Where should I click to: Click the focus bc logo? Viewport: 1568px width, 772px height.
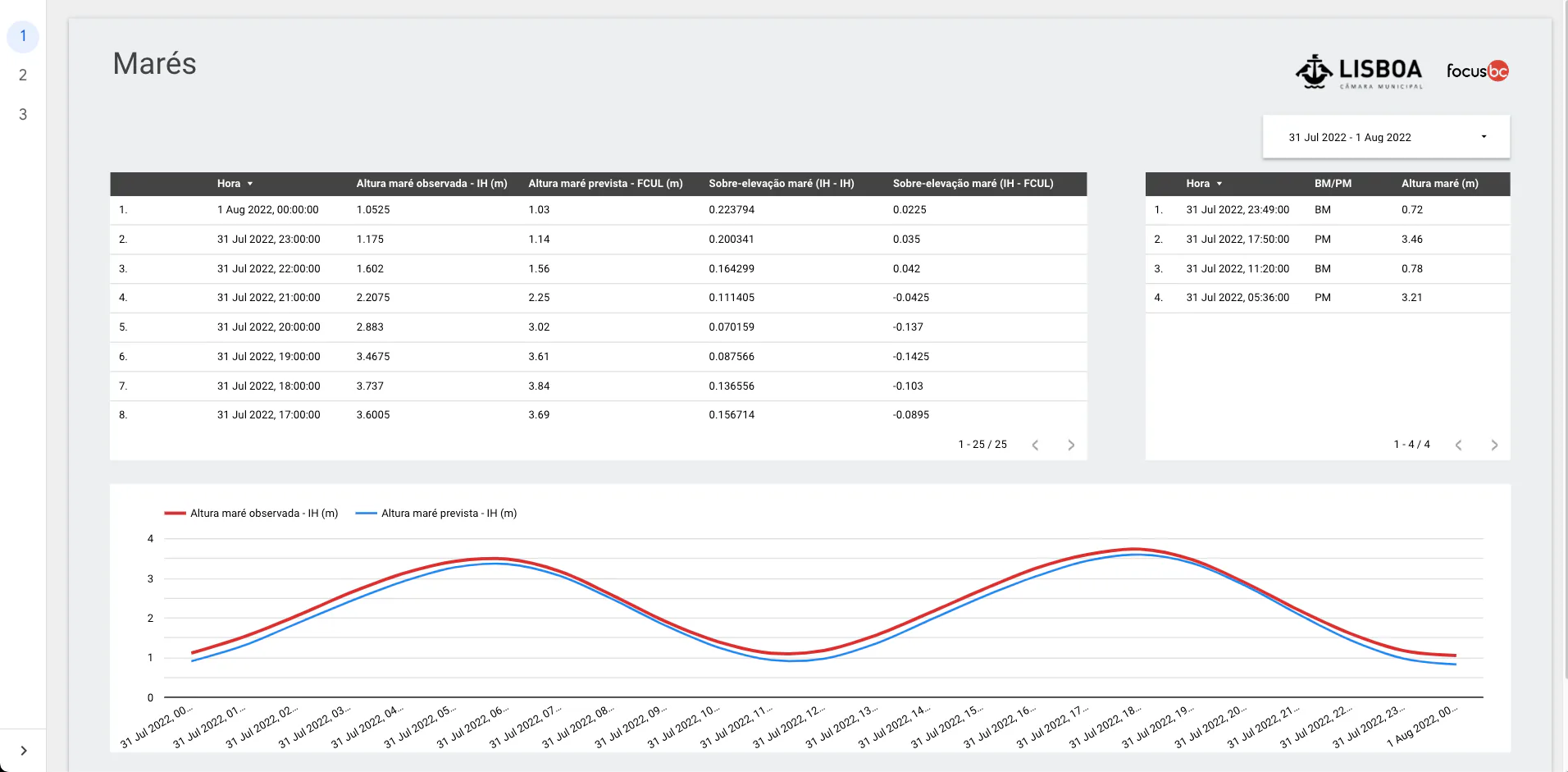(x=1476, y=71)
